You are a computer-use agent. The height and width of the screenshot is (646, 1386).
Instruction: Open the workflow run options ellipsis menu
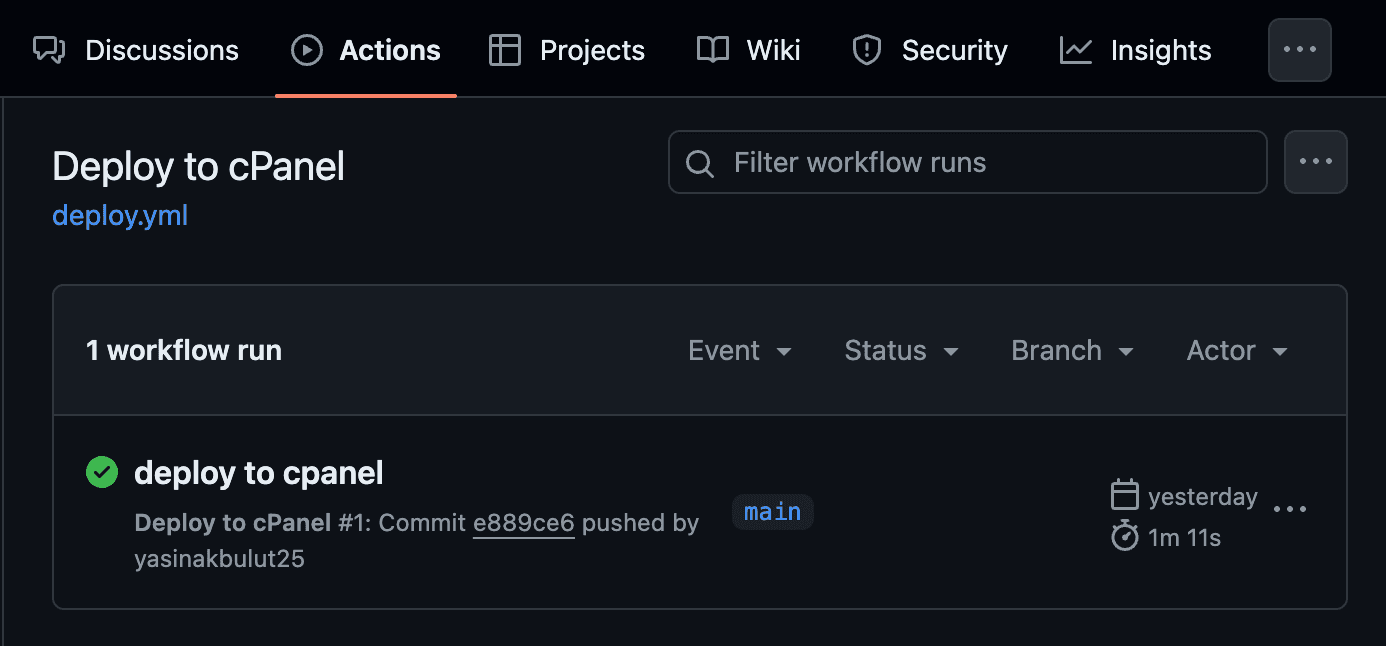coord(1290,508)
